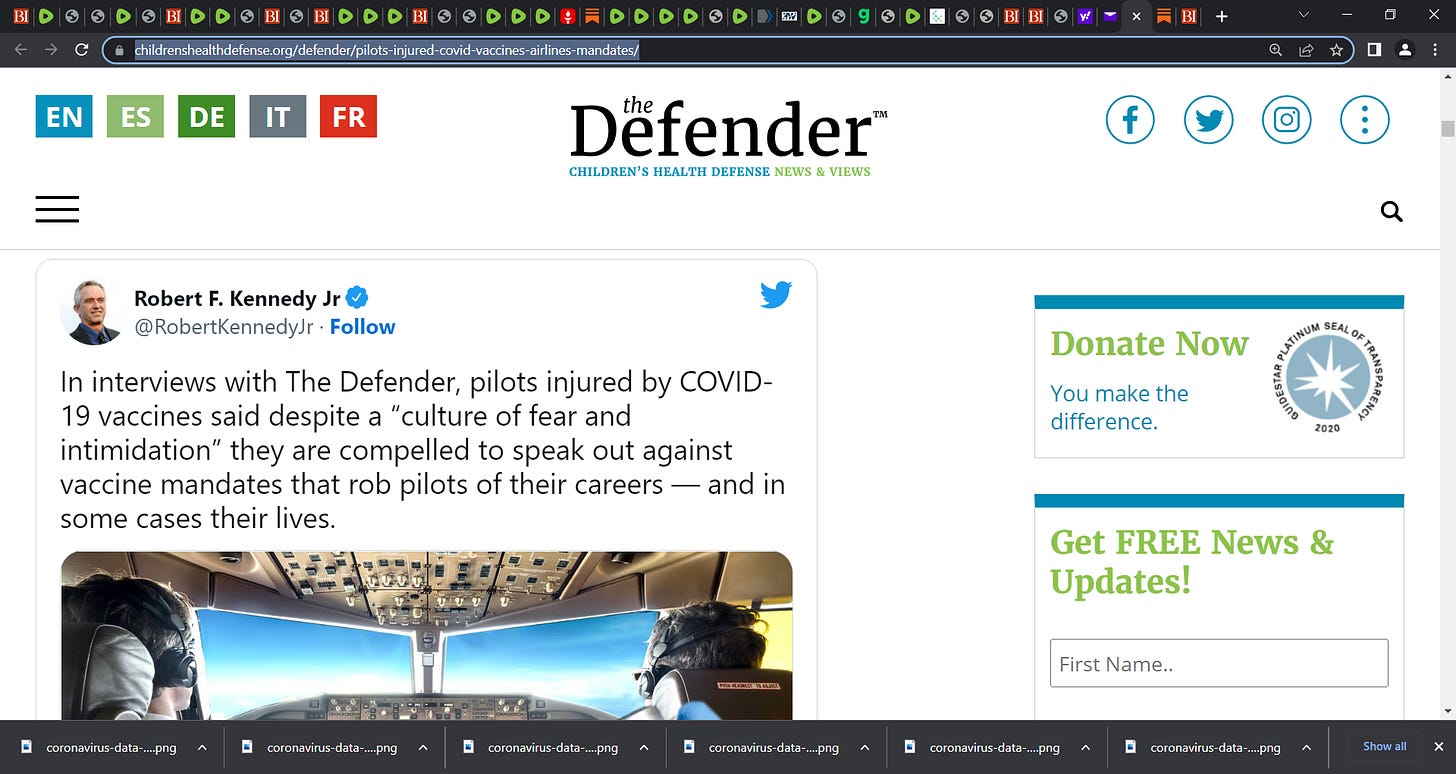
Task: Select the EN language button
Action: (64, 116)
